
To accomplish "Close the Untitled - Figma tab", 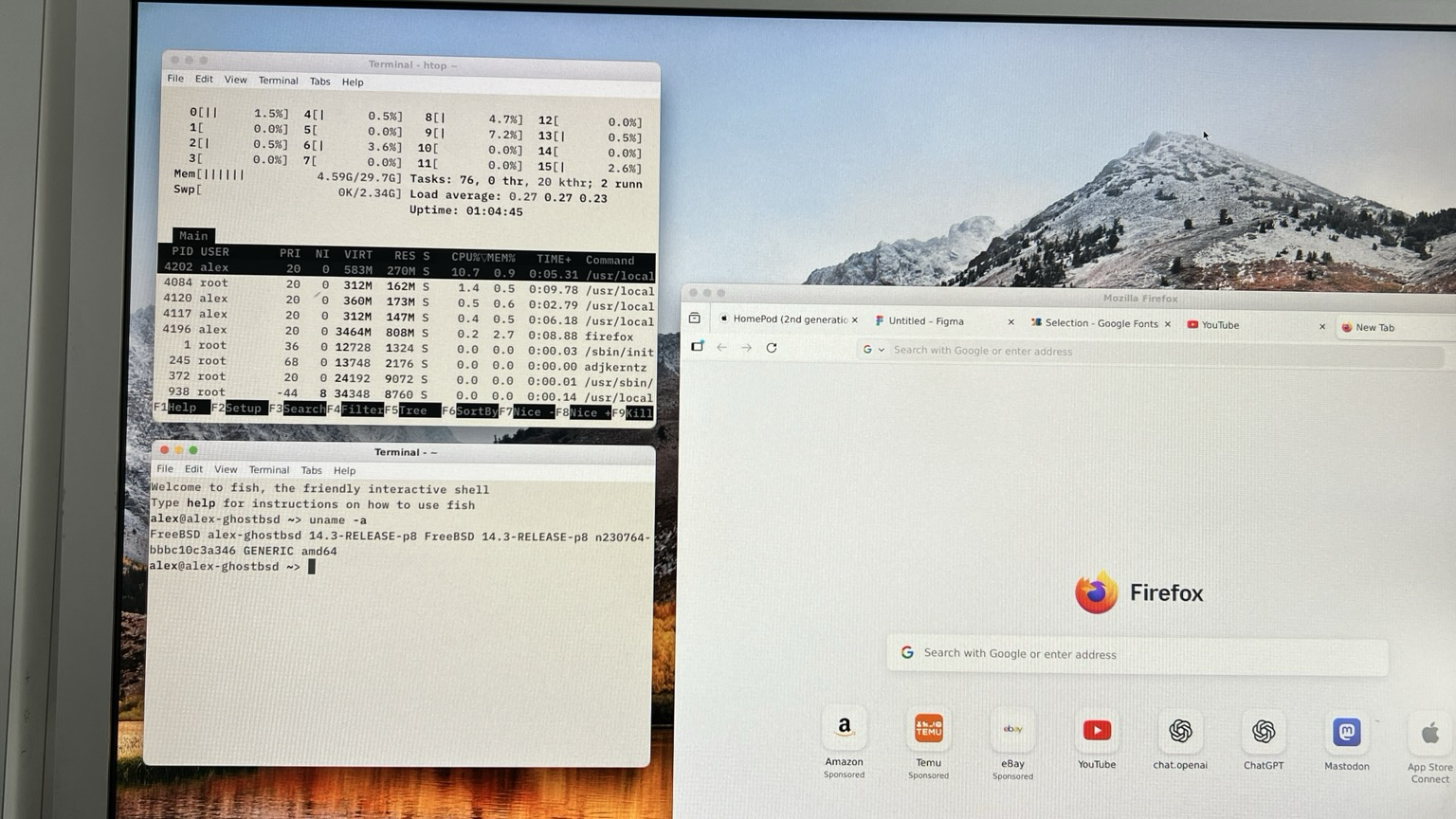I will tap(1010, 322).
